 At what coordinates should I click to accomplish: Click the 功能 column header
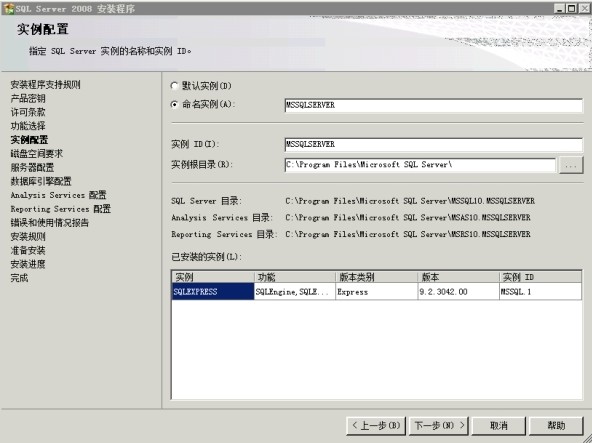(295, 277)
